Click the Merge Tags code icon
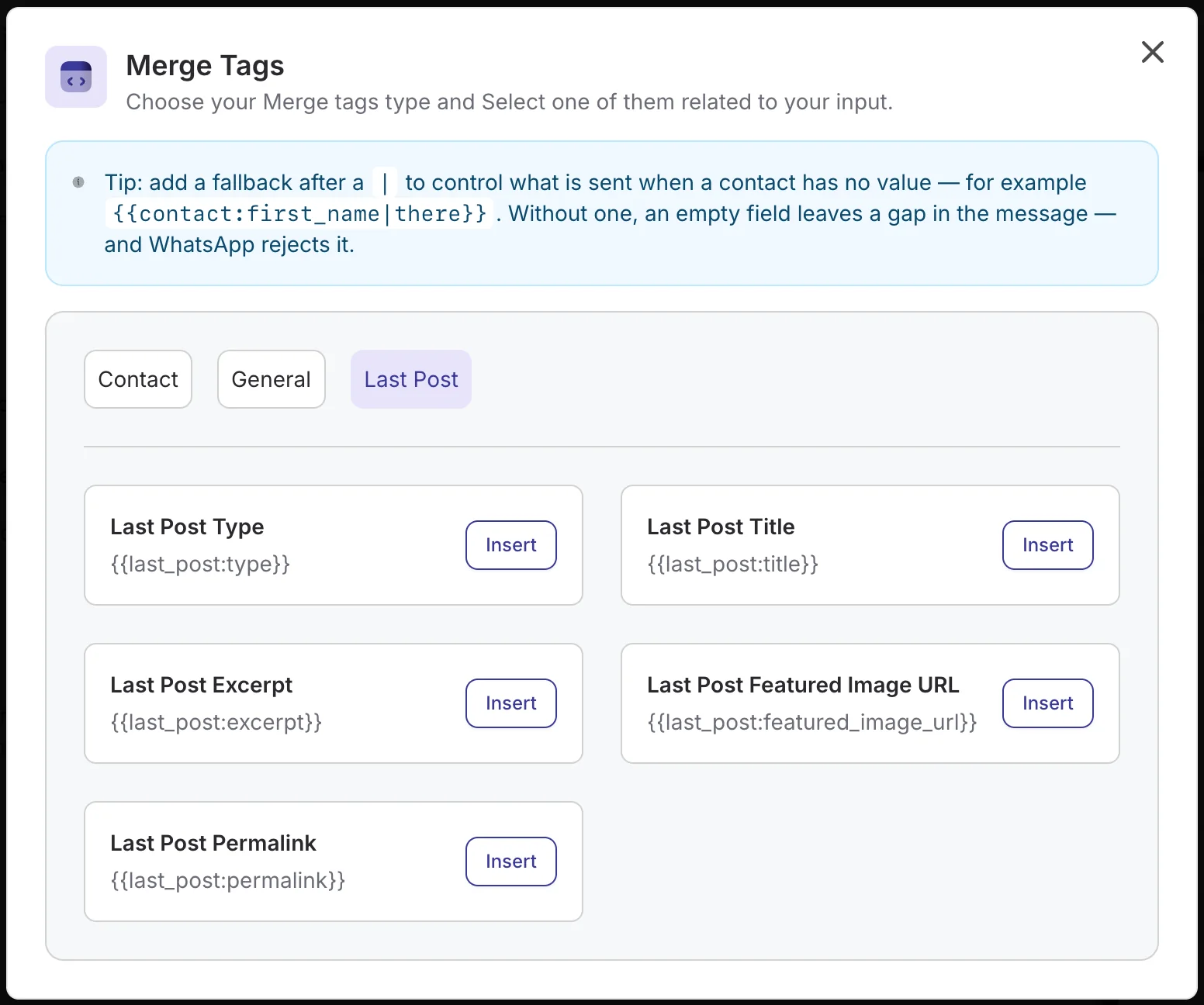1204x1005 pixels. click(76, 77)
